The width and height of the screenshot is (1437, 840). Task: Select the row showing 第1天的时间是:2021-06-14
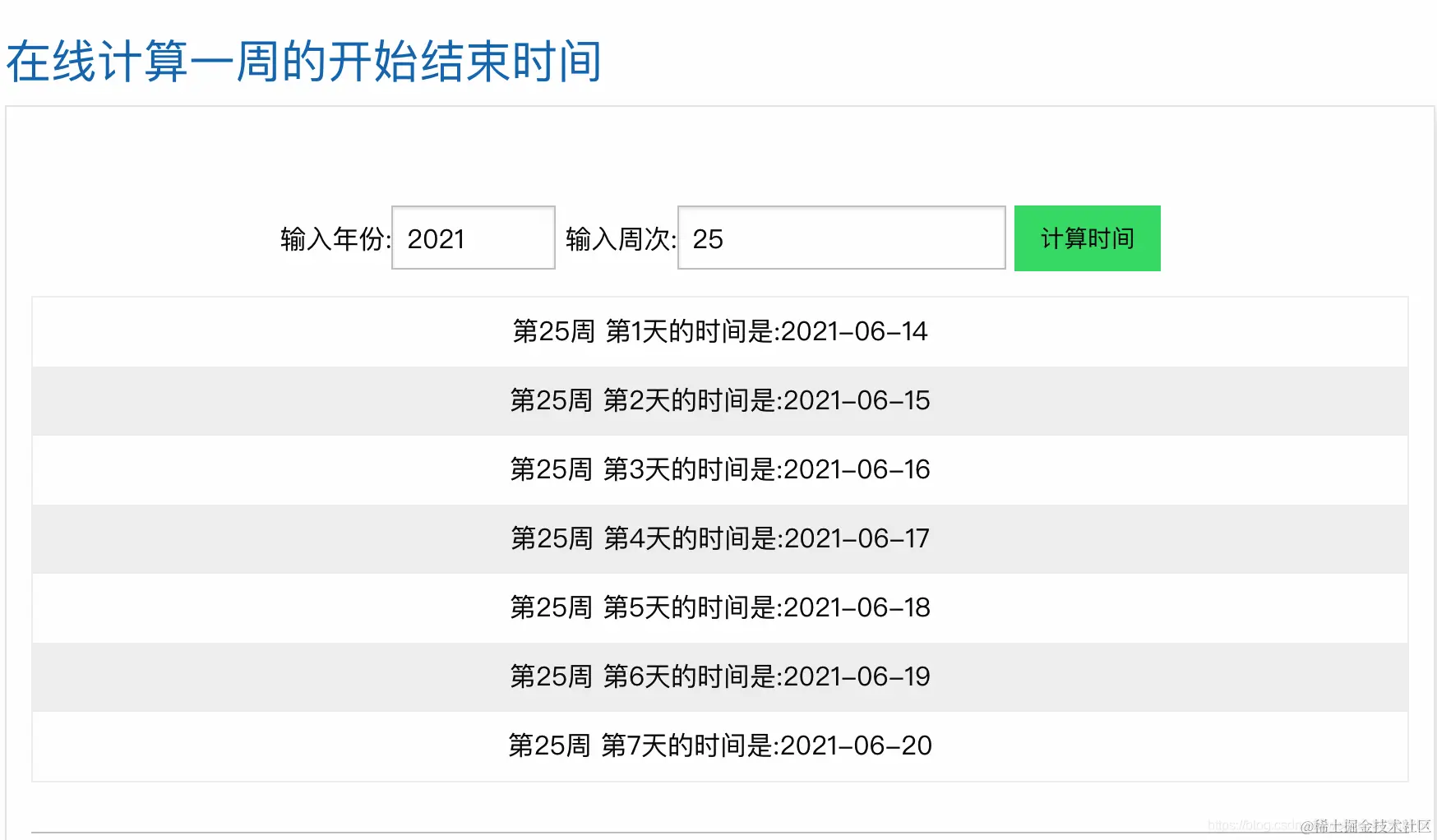[x=719, y=331]
